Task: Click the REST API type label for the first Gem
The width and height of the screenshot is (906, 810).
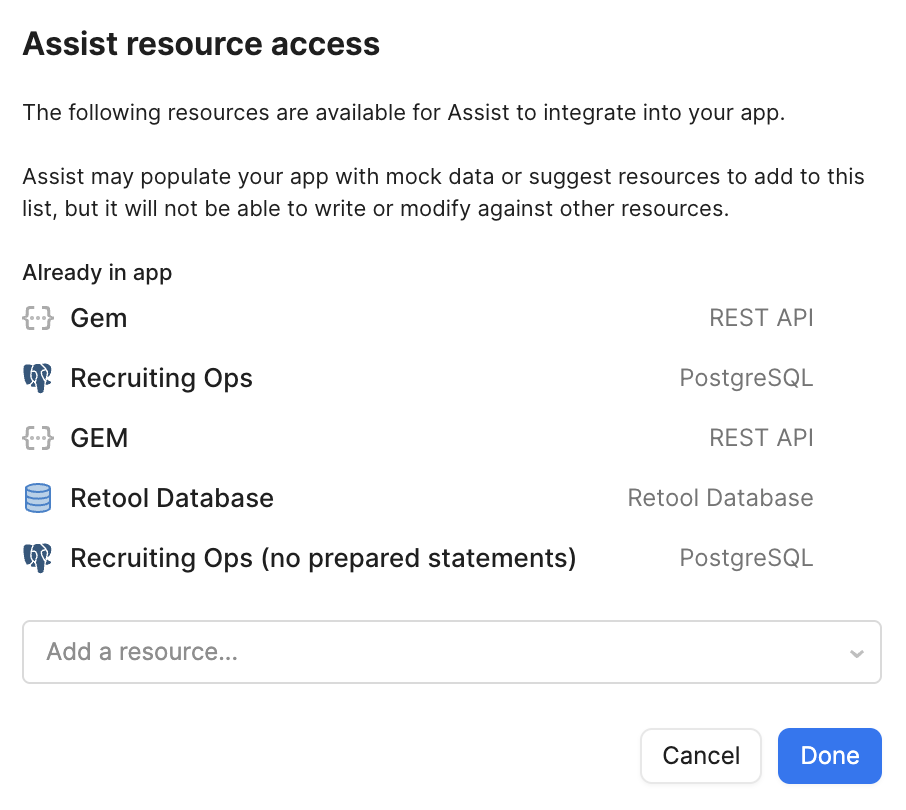Action: (761, 319)
